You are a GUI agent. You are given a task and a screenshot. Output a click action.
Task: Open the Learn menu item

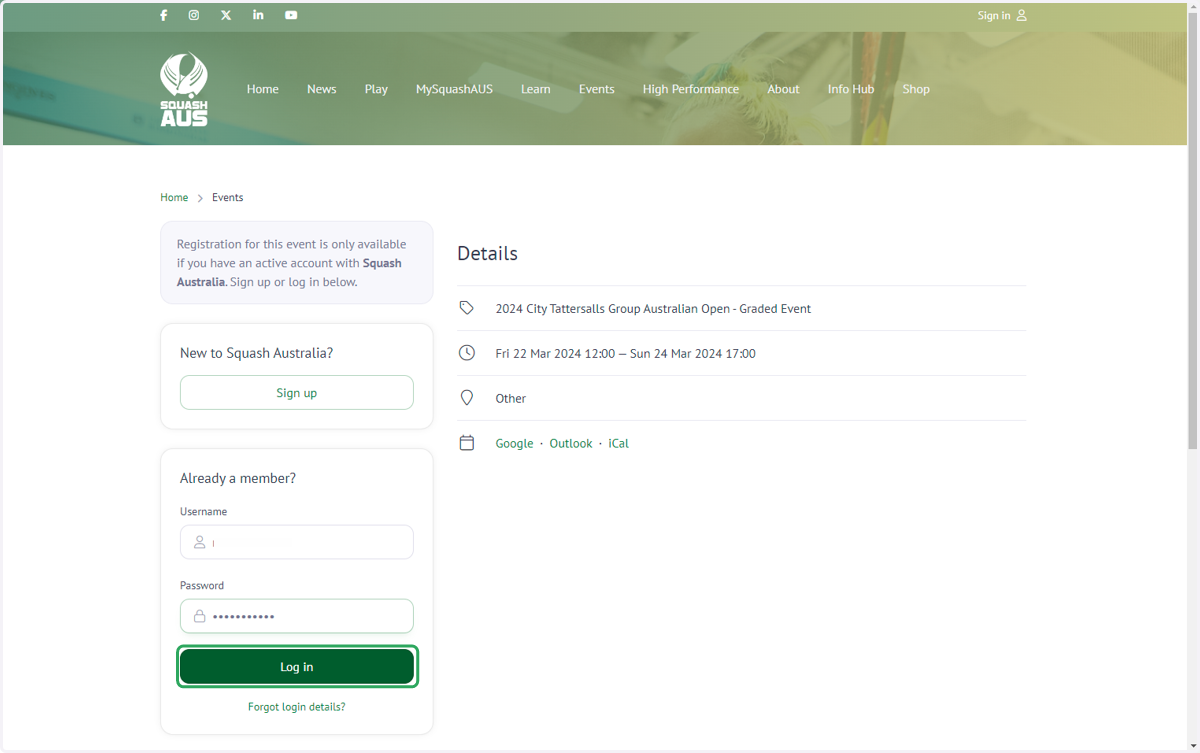point(536,89)
